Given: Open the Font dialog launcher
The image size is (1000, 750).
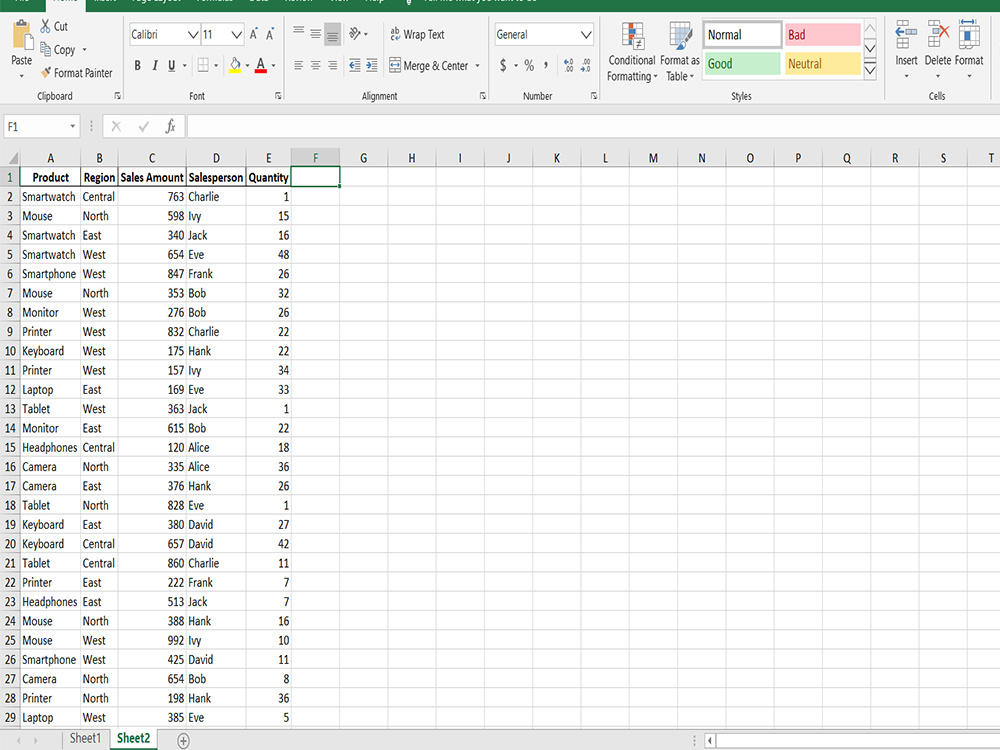Looking at the screenshot, I should coord(278,96).
